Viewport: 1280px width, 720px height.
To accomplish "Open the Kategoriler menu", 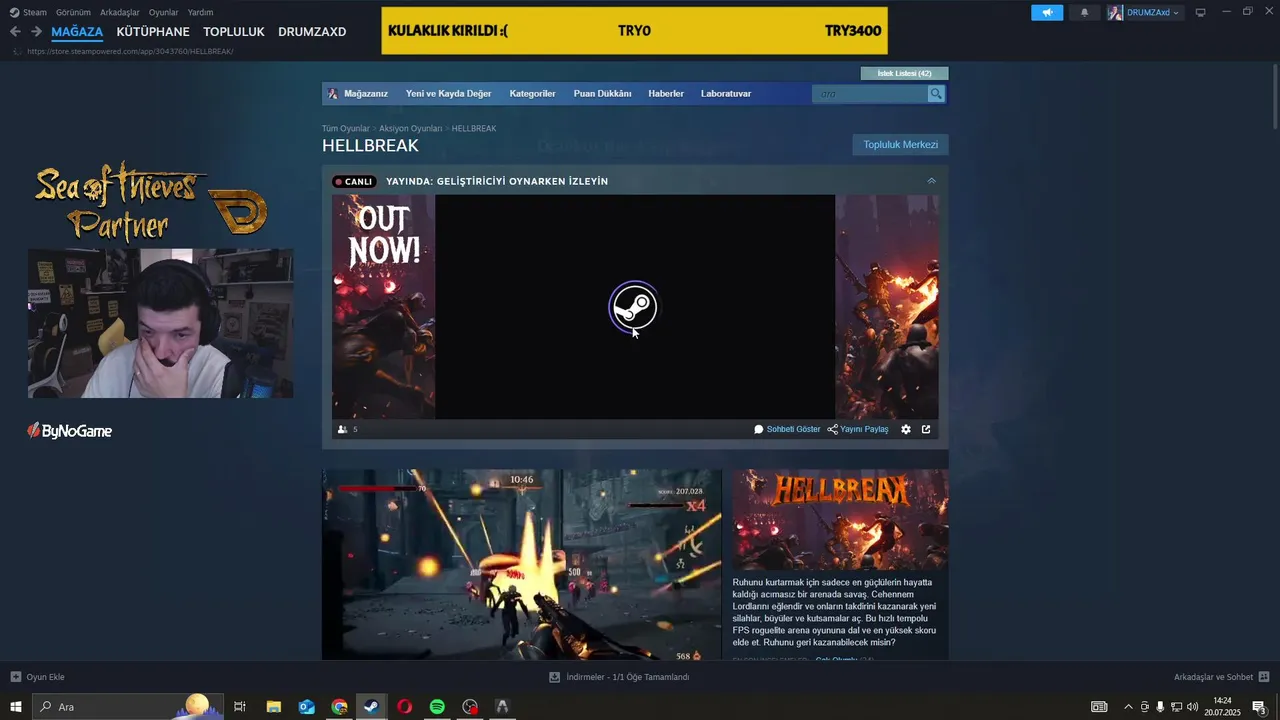I will point(532,94).
